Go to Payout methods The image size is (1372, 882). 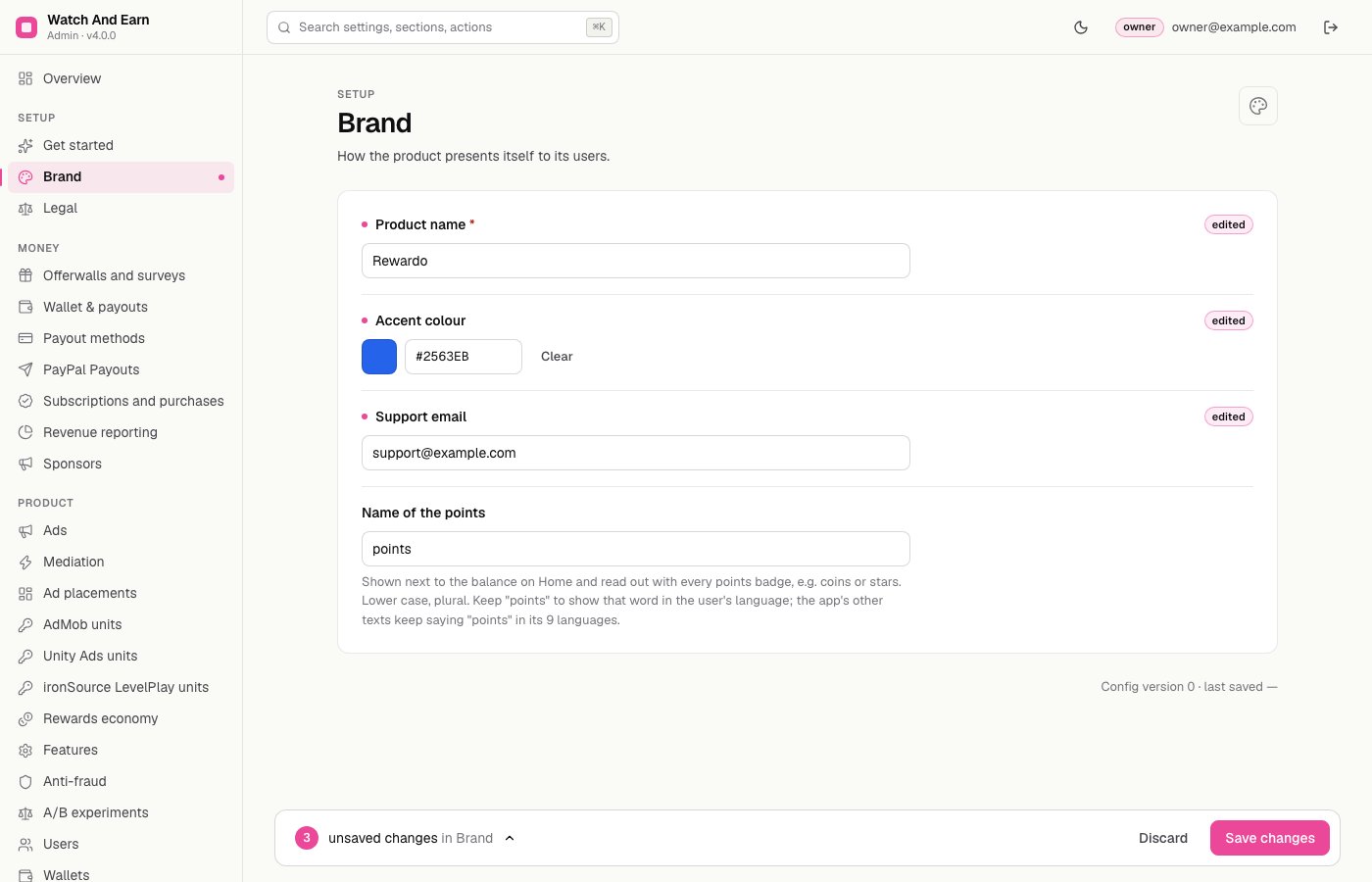point(121,338)
